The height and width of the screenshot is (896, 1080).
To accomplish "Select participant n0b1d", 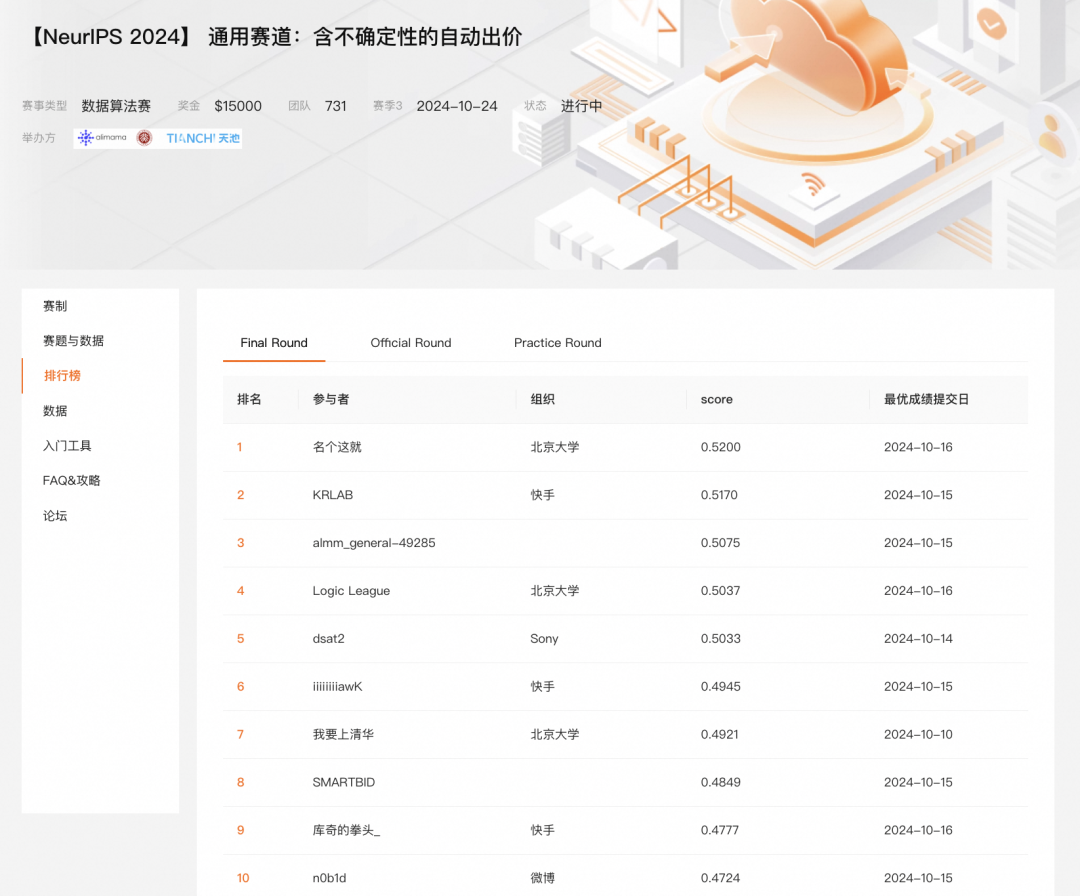I will 329,877.
